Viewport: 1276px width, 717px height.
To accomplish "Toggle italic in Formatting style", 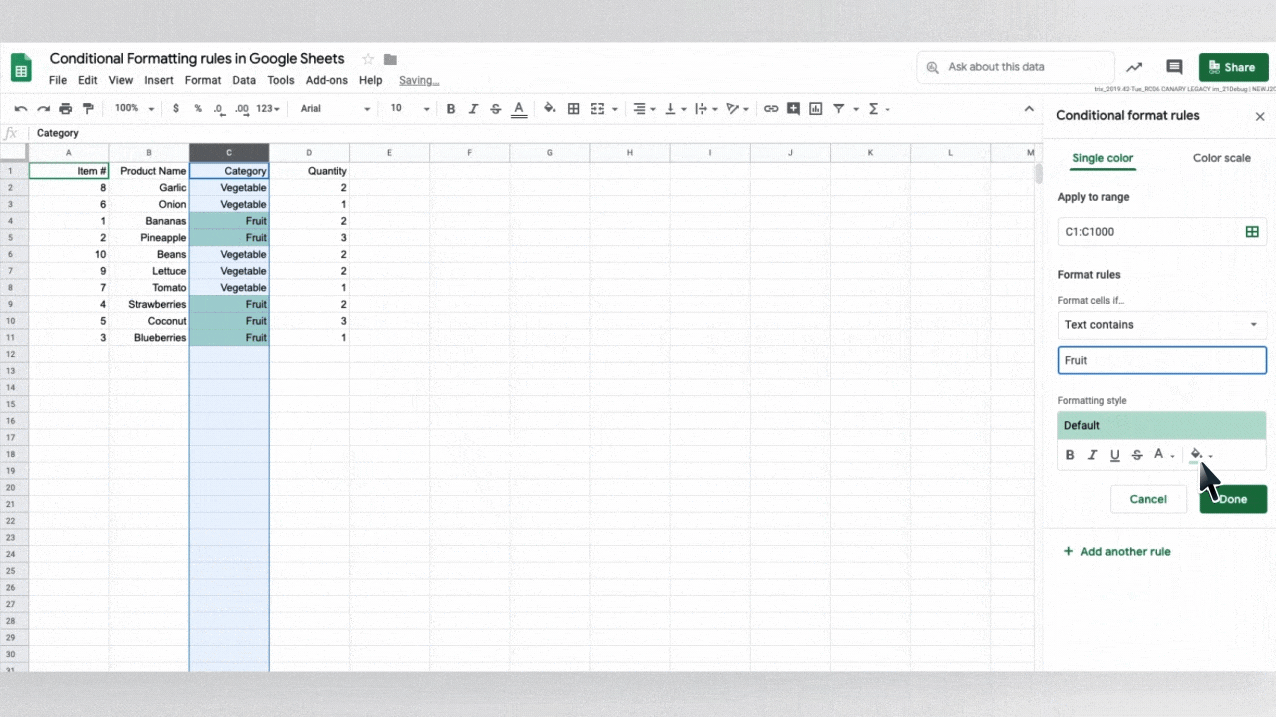I will coord(1092,455).
